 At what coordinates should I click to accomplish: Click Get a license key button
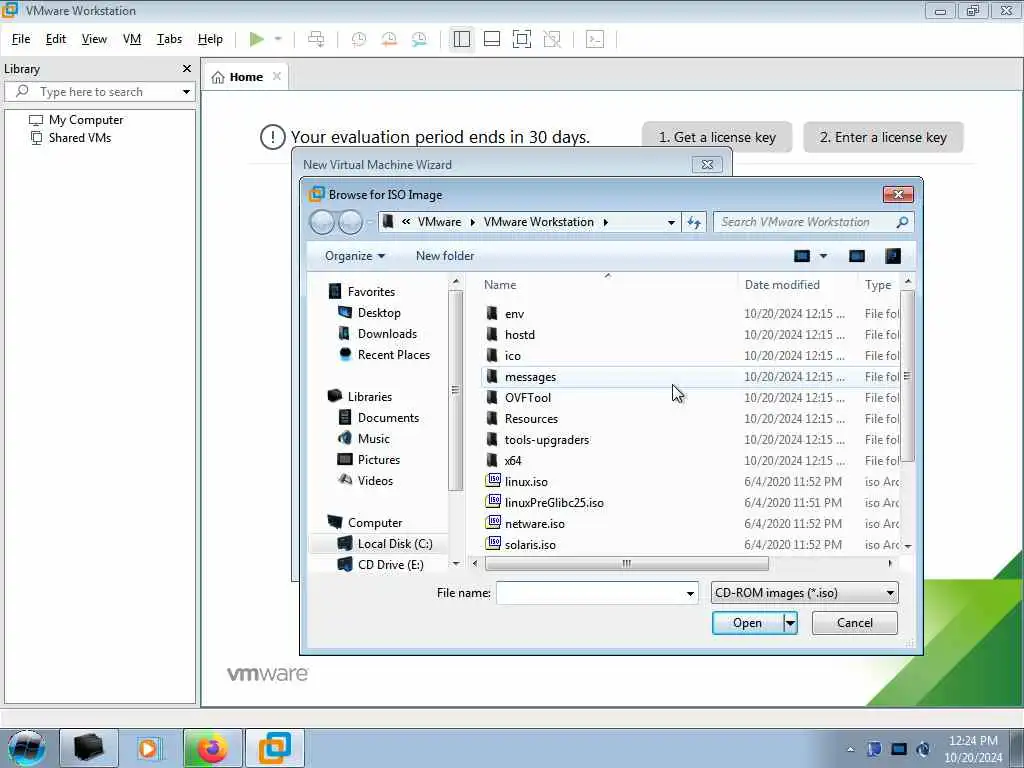click(717, 137)
